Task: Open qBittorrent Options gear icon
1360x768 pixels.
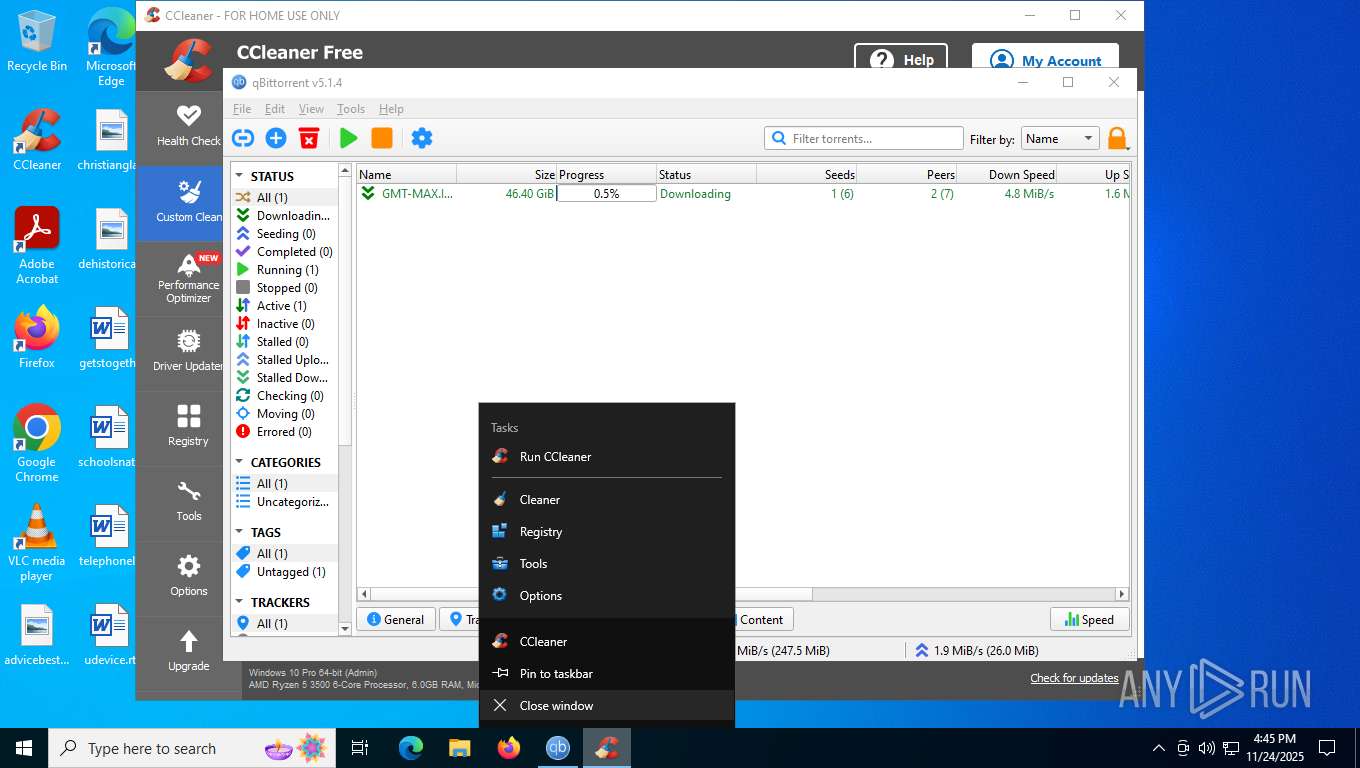Action: 422,138
